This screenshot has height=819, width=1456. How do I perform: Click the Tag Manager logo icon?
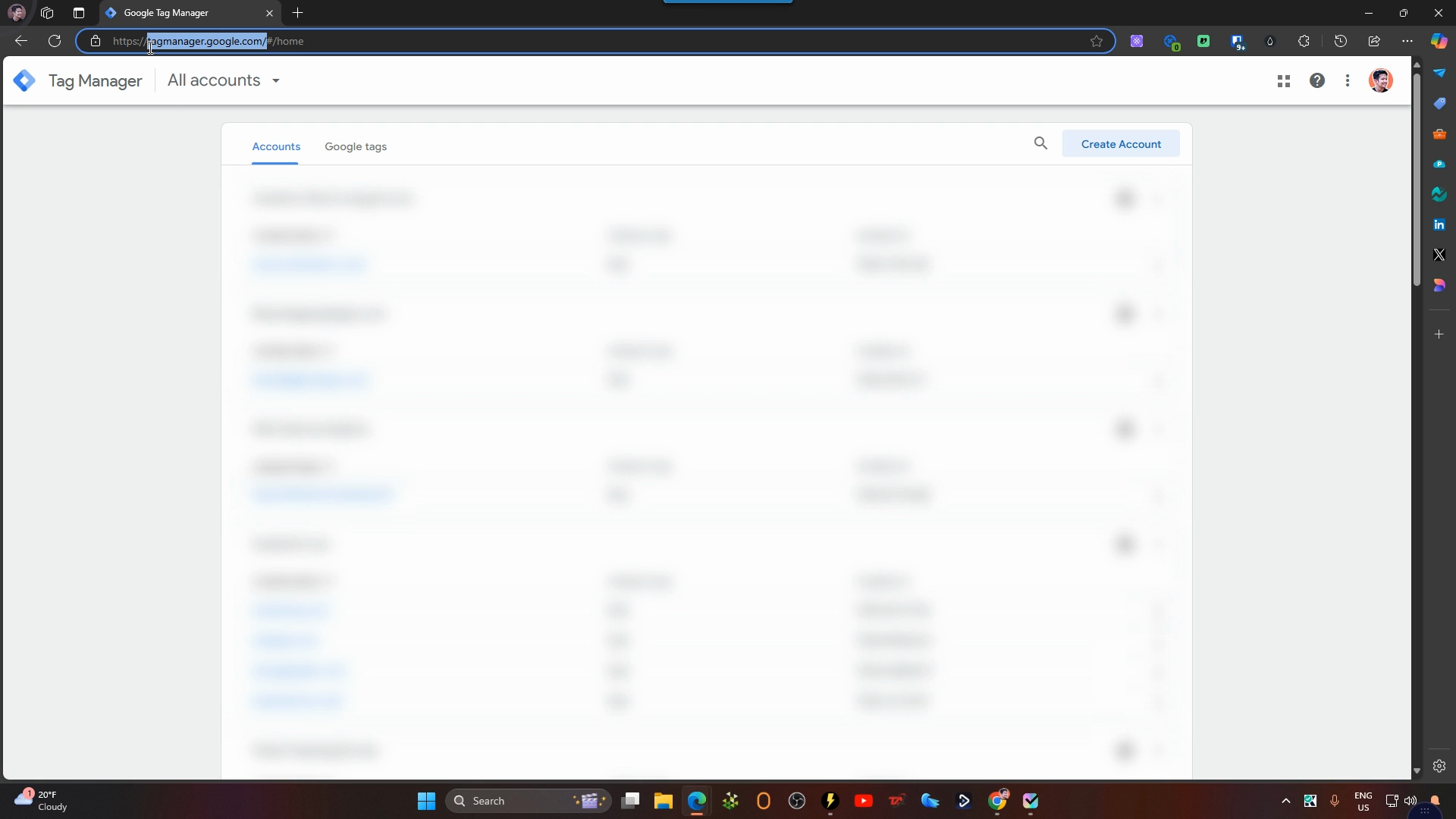[24, 80]
